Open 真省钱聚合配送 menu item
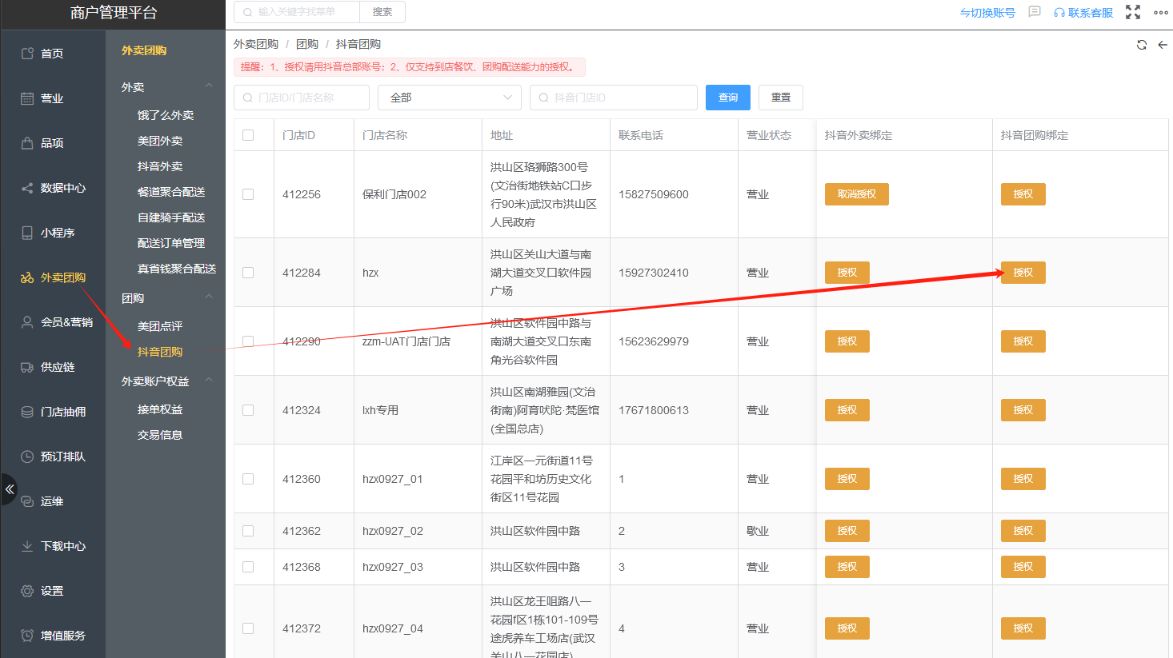The height and width of the screenshot is (658, 1173). (177, 268)
